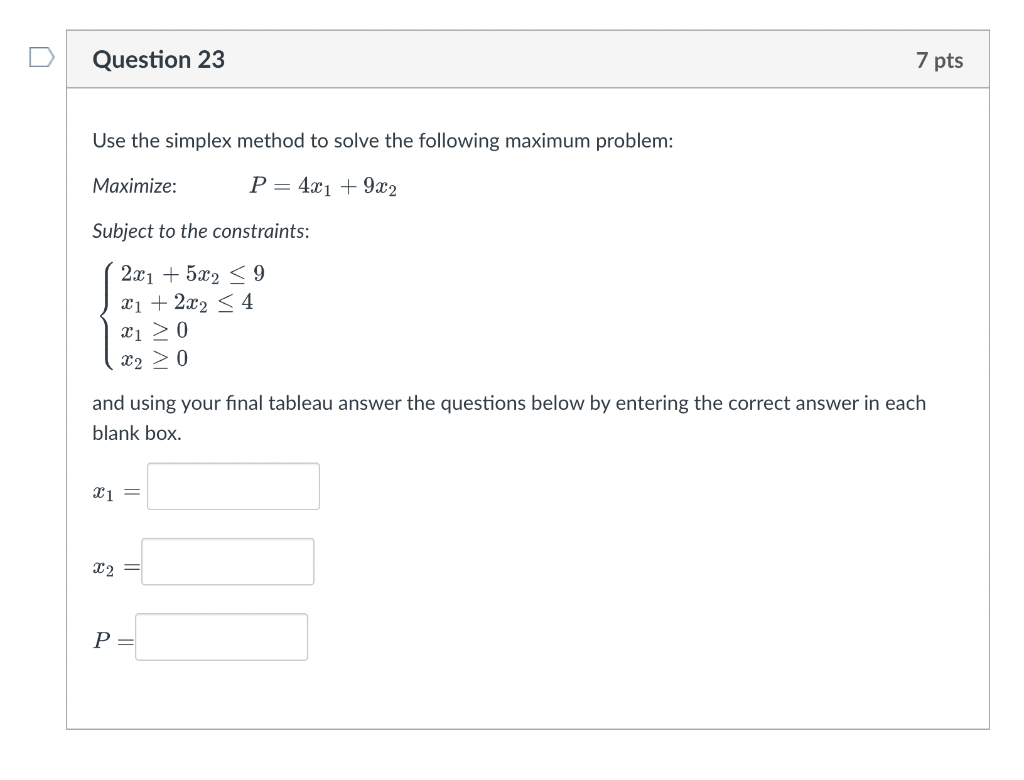Click the constraint x1 + 2x2 ≤ 4
1024x780 pixels.
point(187,303)
